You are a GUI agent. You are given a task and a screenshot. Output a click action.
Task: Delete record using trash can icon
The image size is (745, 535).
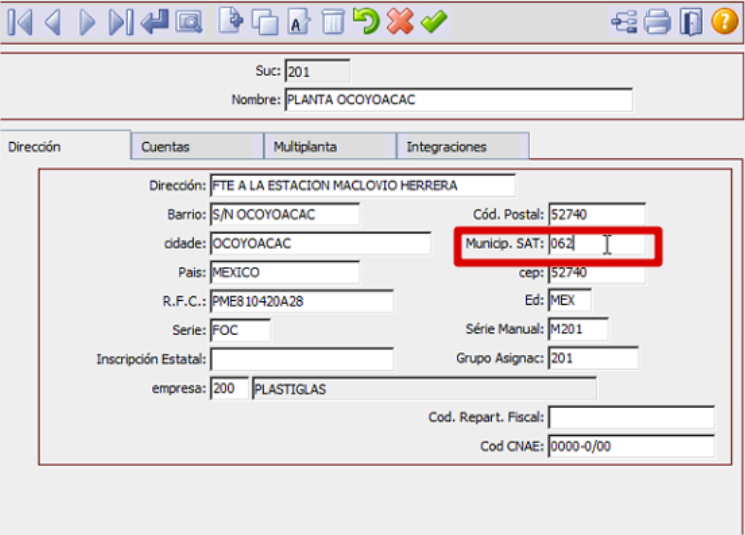click(x=333, y=22)
